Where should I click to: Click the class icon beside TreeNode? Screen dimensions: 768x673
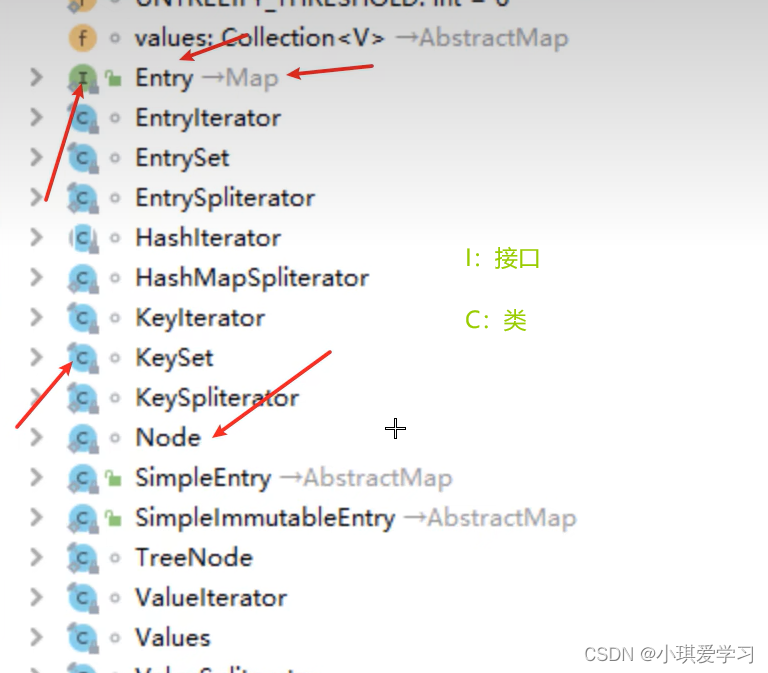pos(83,558)
